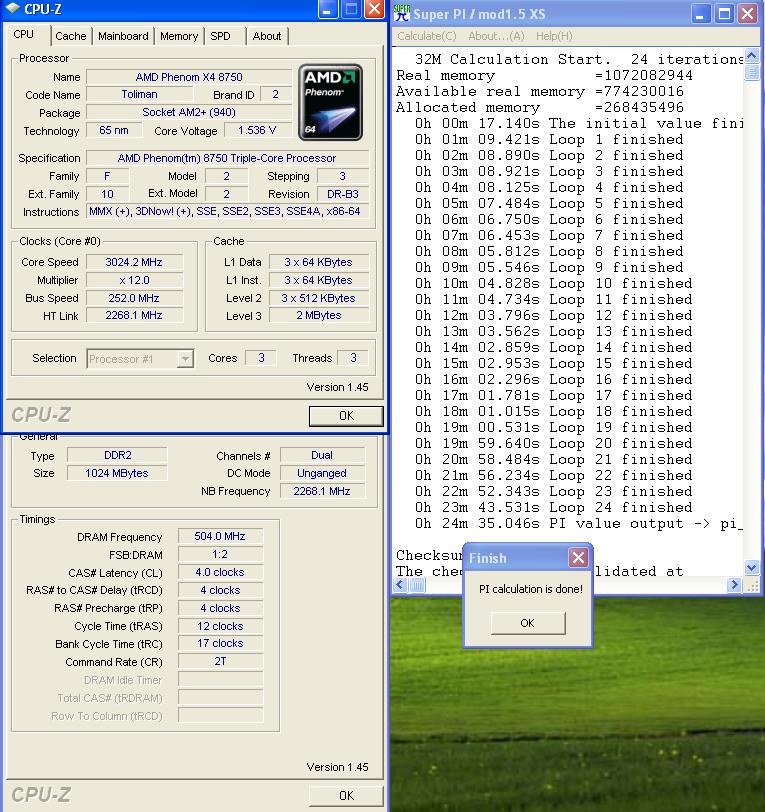The width and height of the screenshot is (765, 812).
Task: Click the scroll down arrow in Super PI
Action: click(752, 568)
